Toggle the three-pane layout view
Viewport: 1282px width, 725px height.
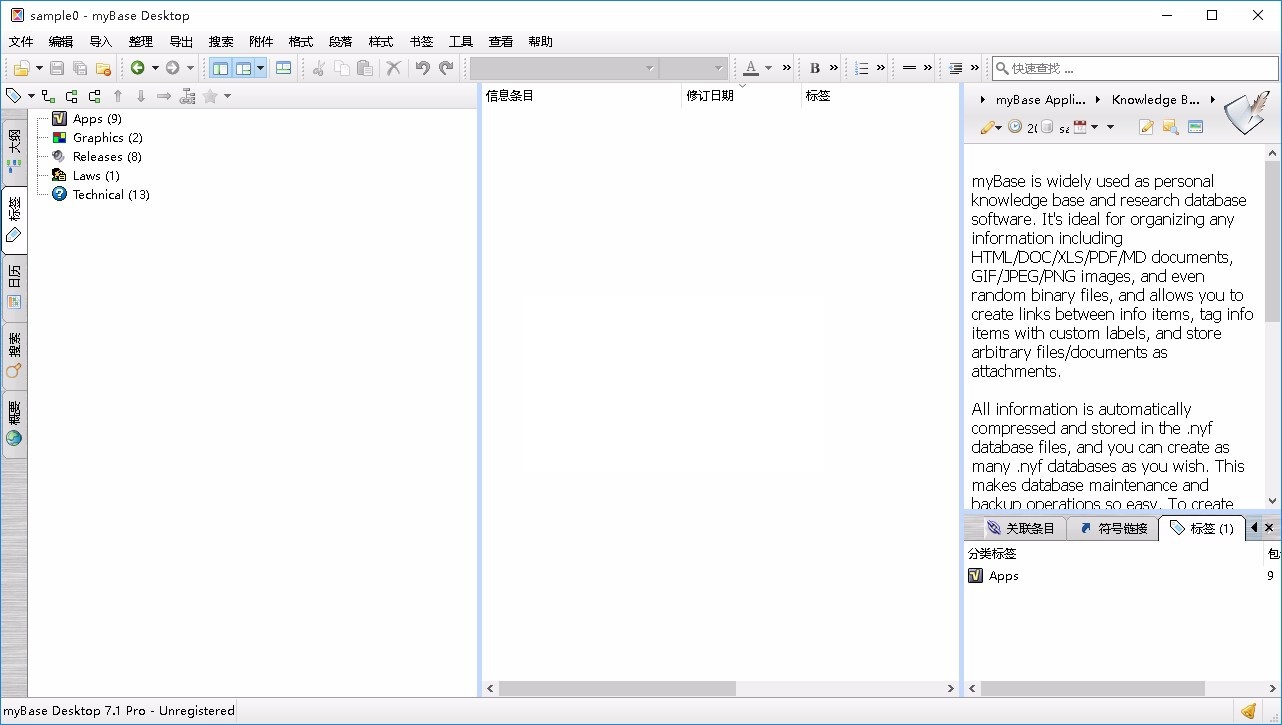[243, 67]
